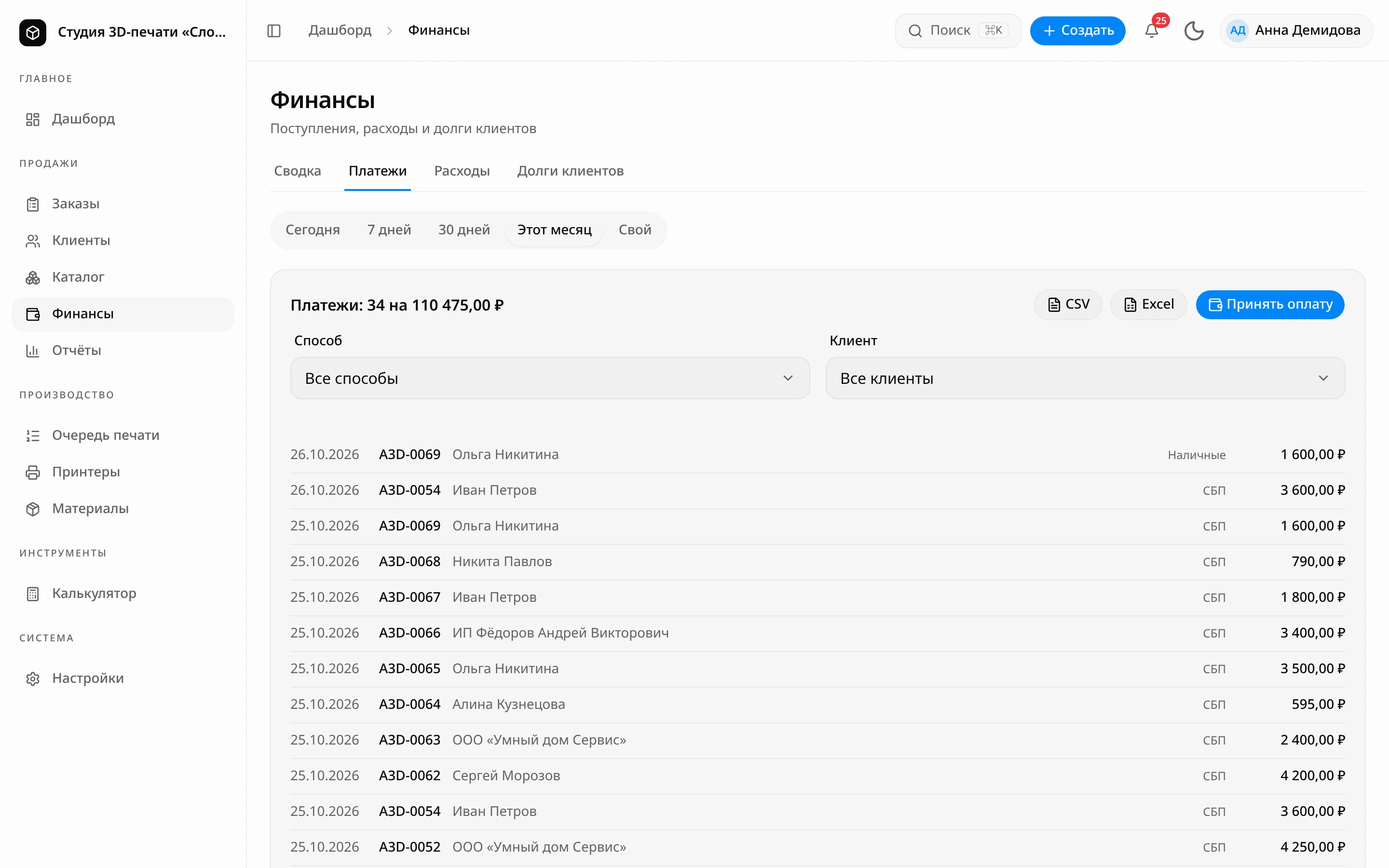Click order A3D-0068 Никита Павлов
This screenshot has height=868, width=1389.
coord(817,561)
